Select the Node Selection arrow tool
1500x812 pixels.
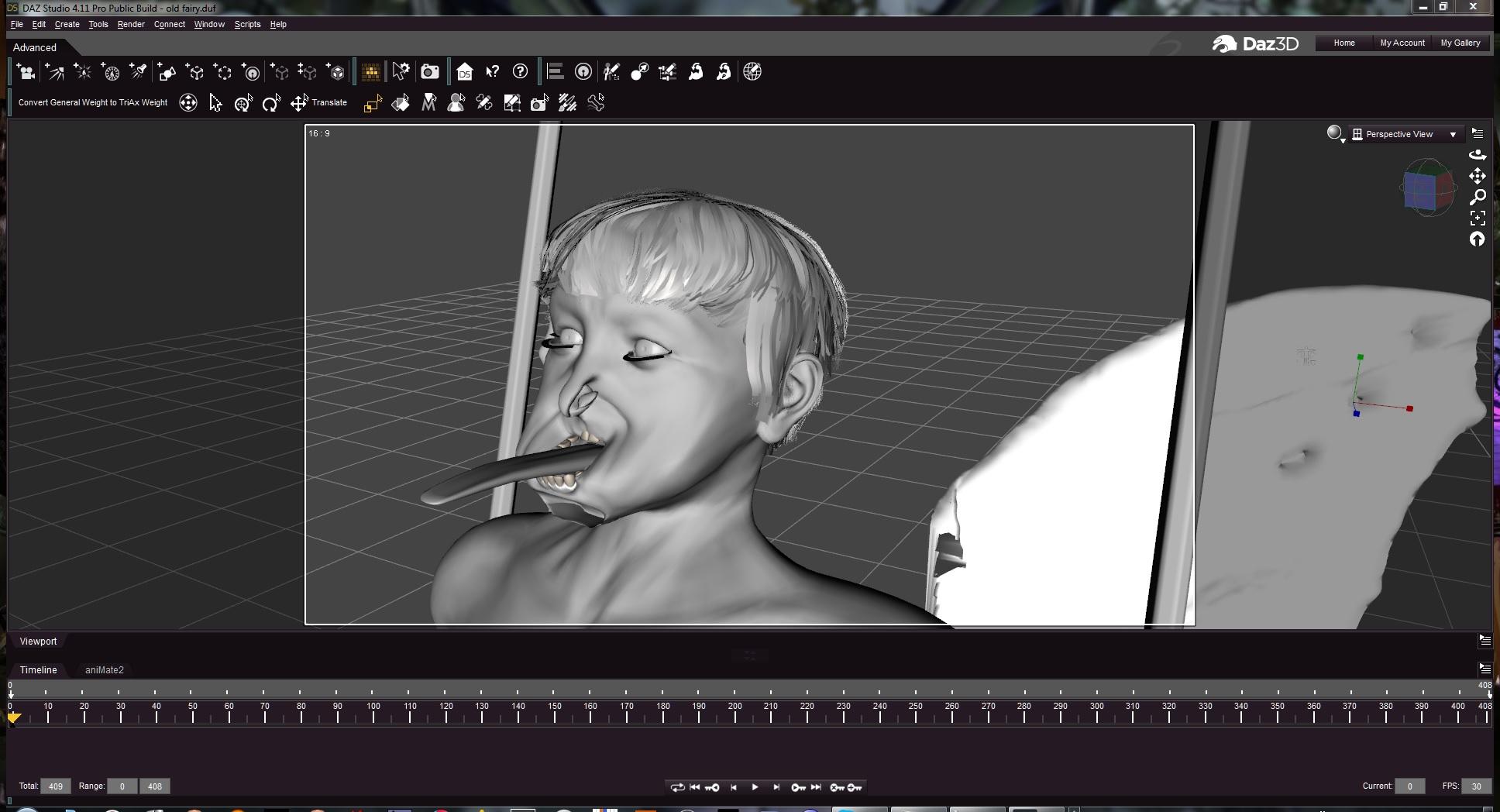(215, 103)
